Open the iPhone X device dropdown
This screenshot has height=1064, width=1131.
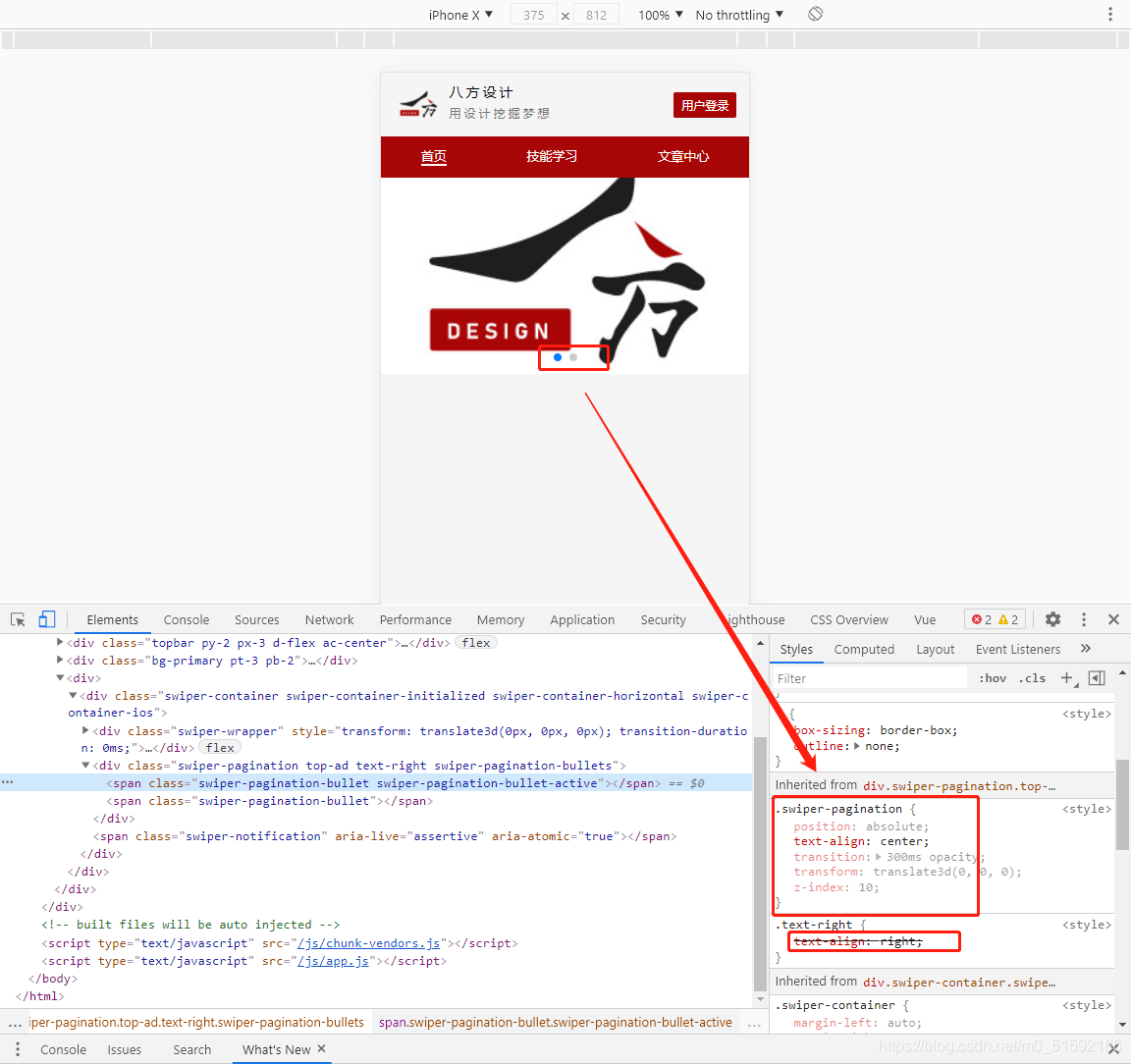click(460, 15)
